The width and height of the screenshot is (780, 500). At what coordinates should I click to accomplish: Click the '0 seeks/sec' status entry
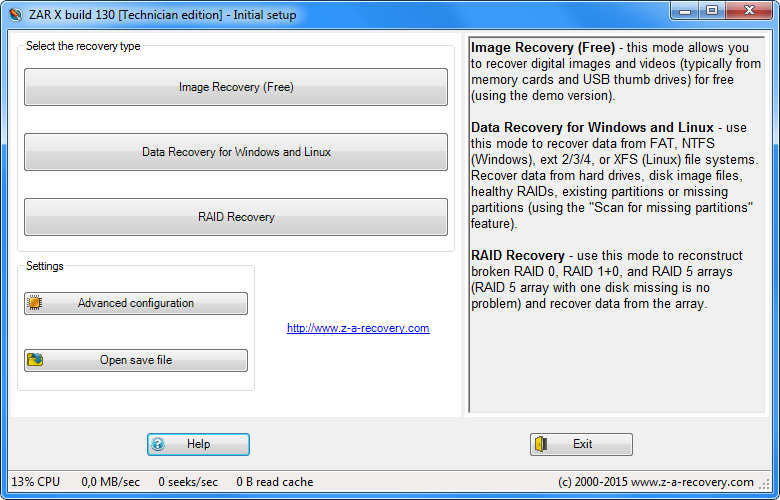(188, 482)
